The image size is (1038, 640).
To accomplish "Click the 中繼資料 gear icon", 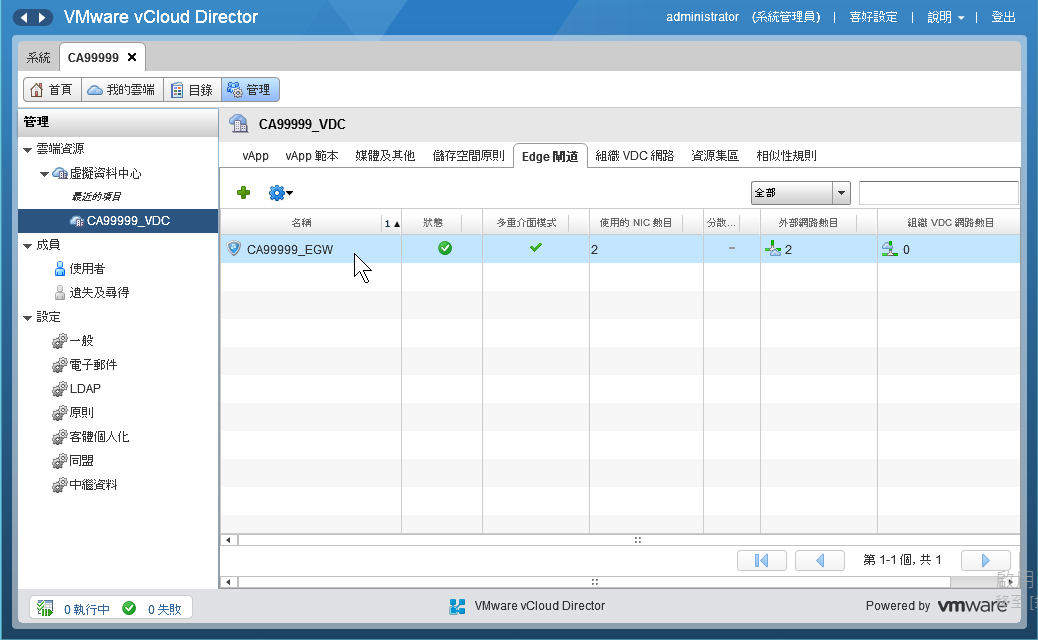I will 60,484.
